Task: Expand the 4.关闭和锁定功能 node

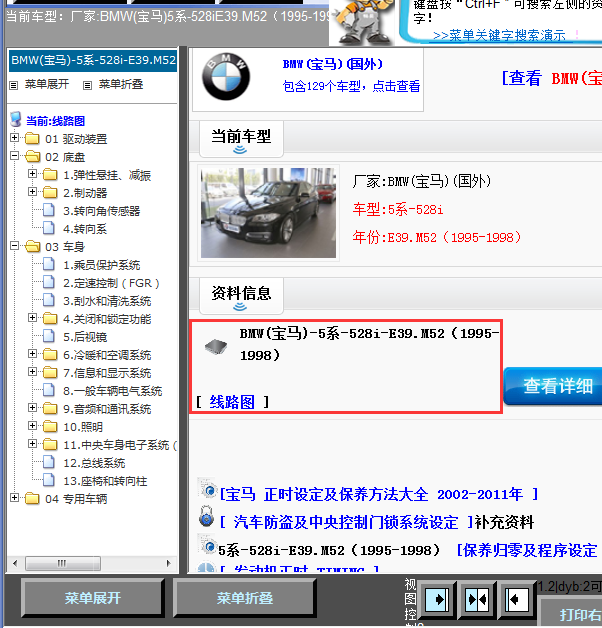Action: coord(32,318)
